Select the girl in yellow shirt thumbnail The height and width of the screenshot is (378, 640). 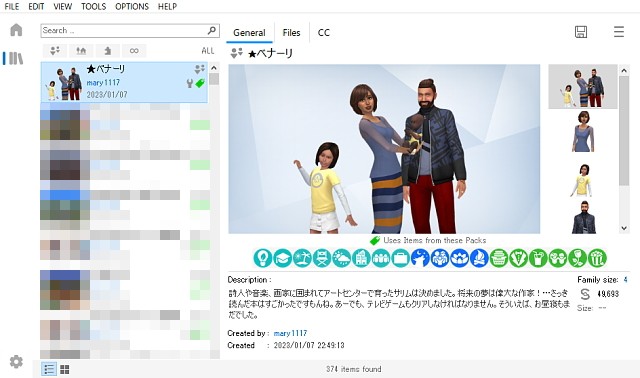coord(582,180)
